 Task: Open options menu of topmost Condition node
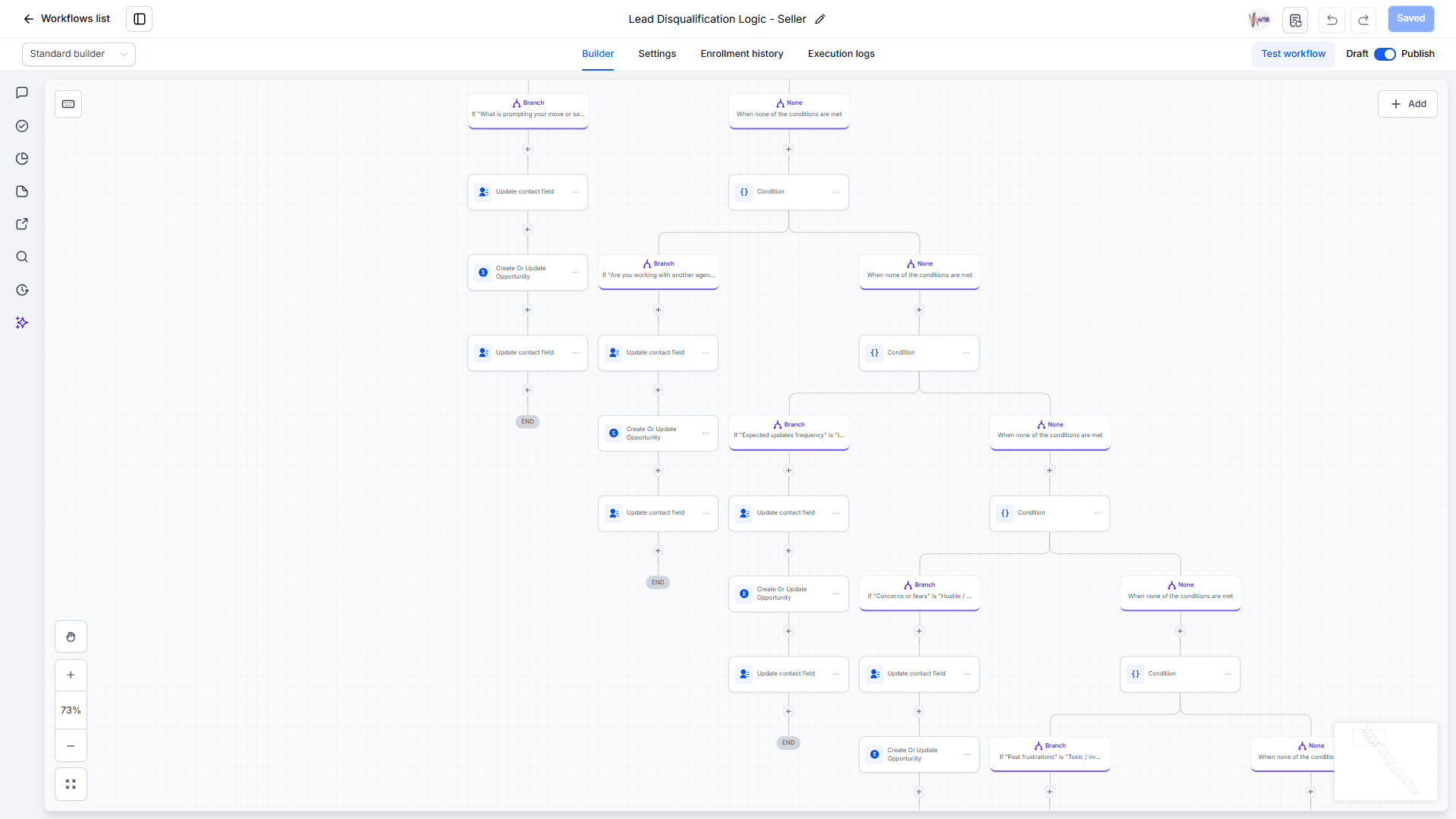(x=836, y=192)
